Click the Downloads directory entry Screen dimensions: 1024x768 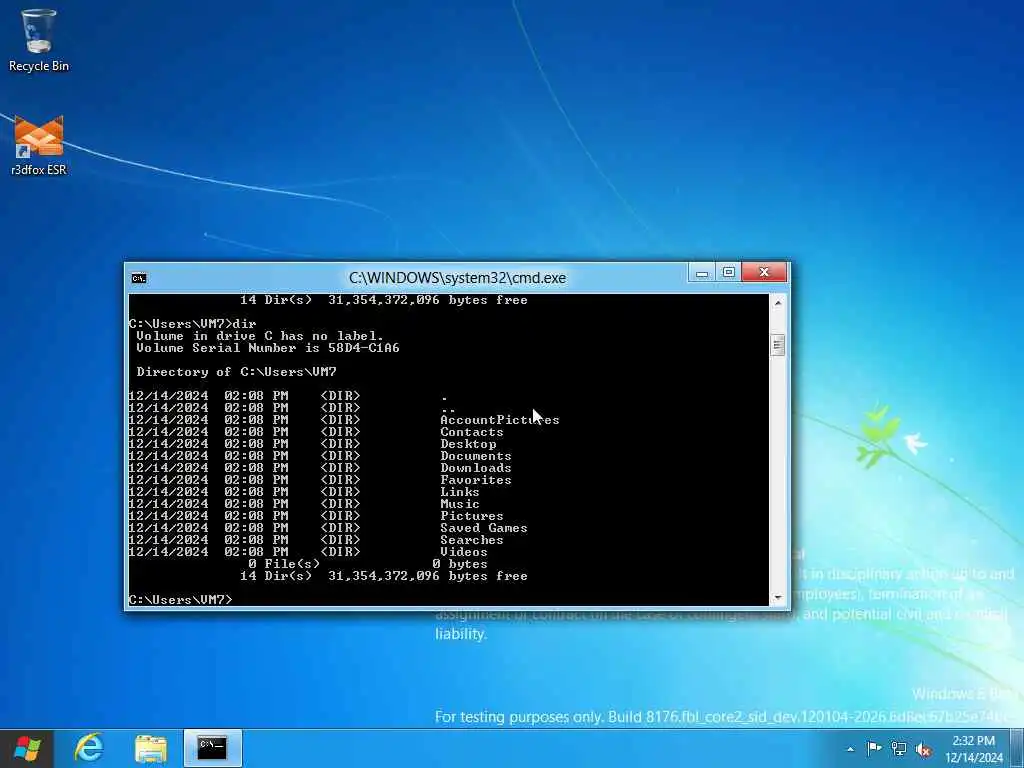475,468
